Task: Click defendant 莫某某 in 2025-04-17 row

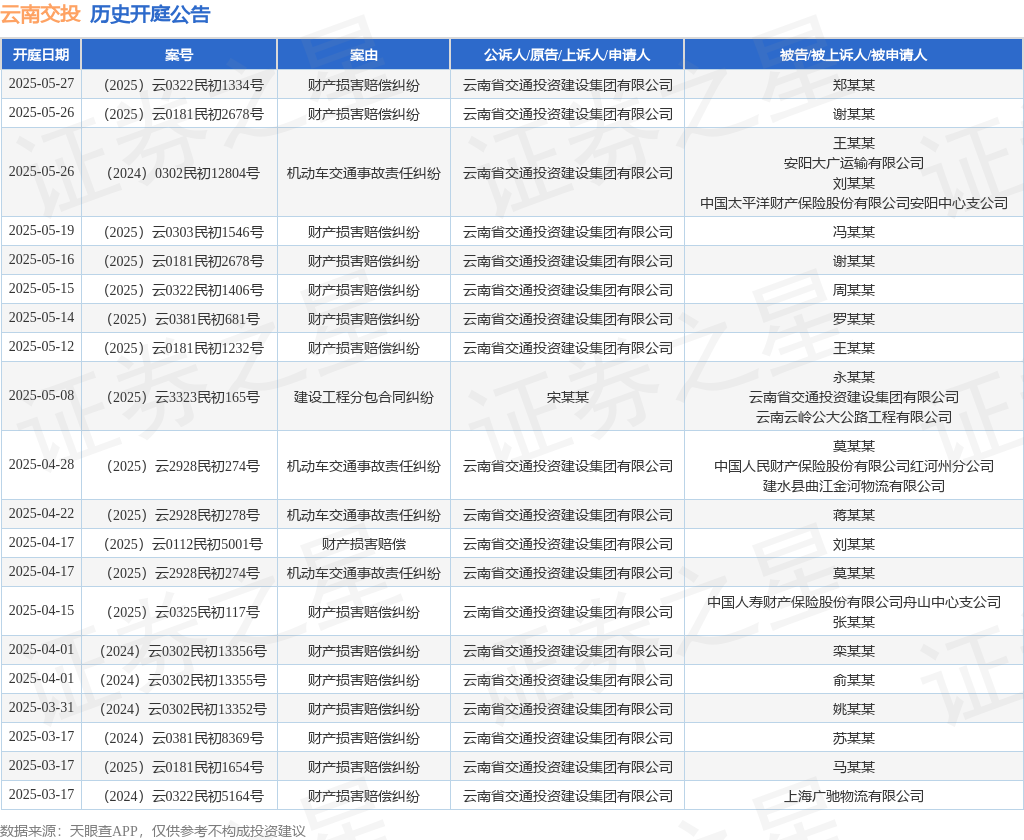Action: [x=854, y=573]
